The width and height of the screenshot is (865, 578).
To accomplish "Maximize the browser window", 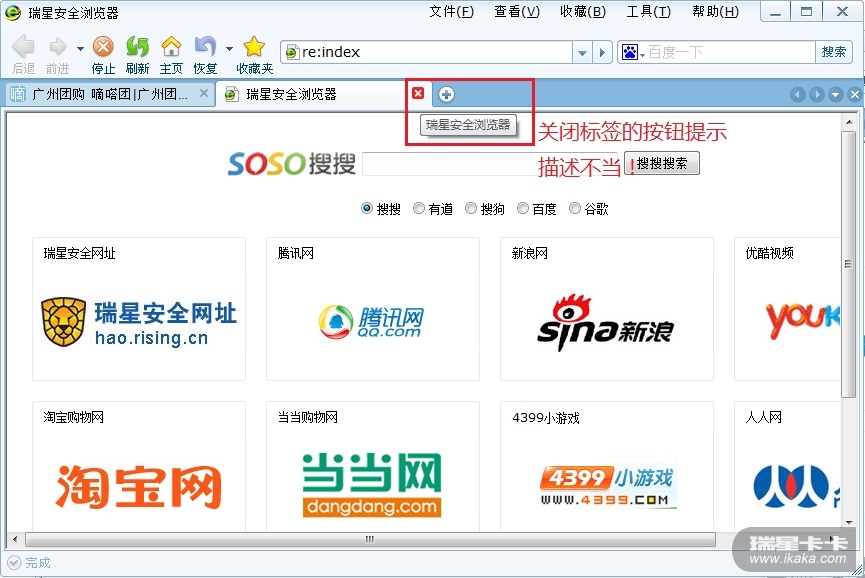I will (x=807, y=12).
